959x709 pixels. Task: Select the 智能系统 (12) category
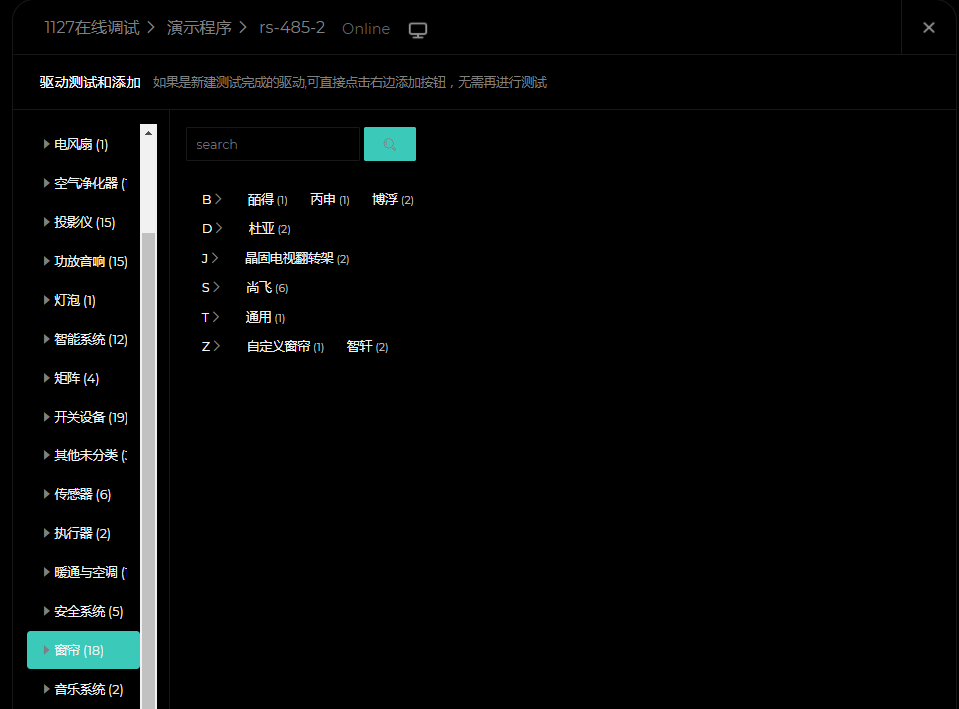pos(90,339)
